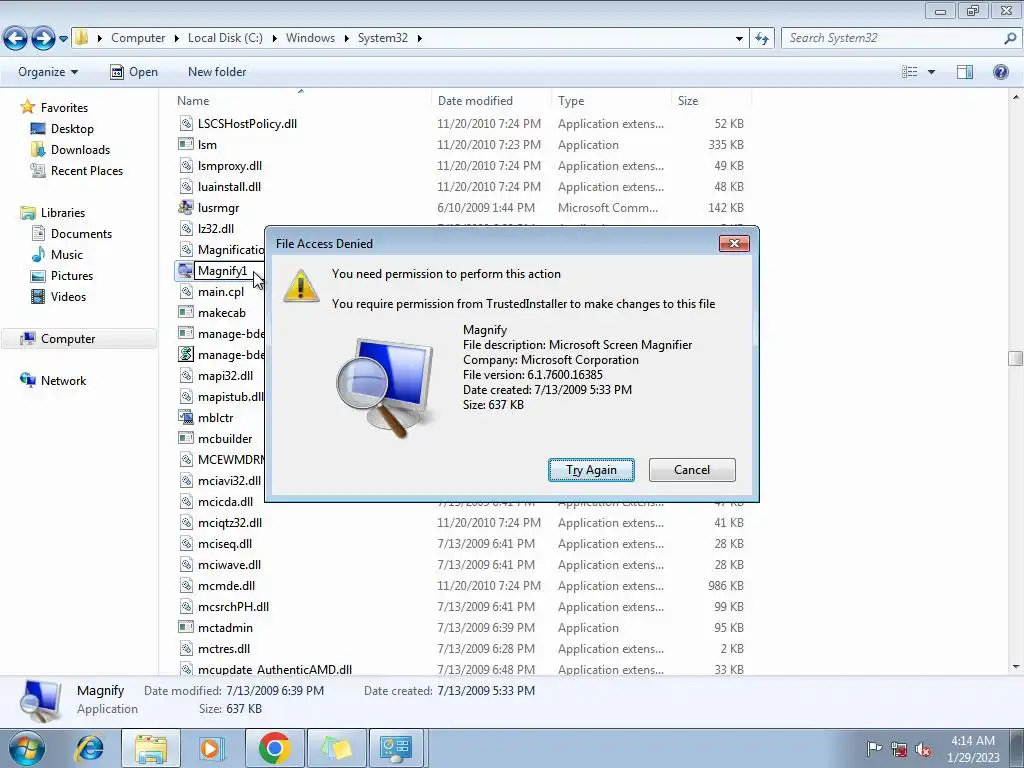Go forward with the Forward arrow
This screenshot has height=768, width=1024.
43,38
